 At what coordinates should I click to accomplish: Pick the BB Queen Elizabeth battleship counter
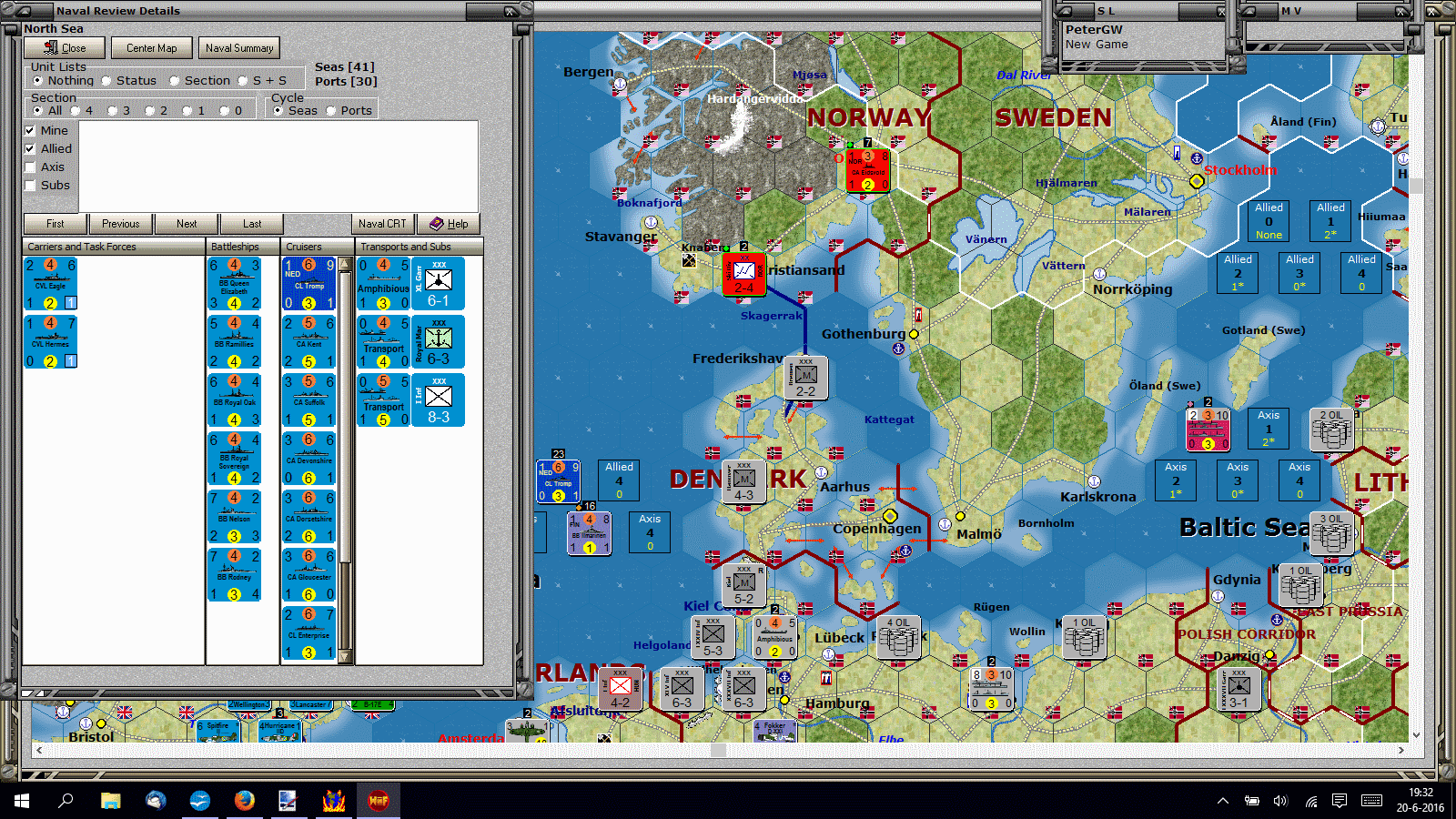(x=235, y=284)
